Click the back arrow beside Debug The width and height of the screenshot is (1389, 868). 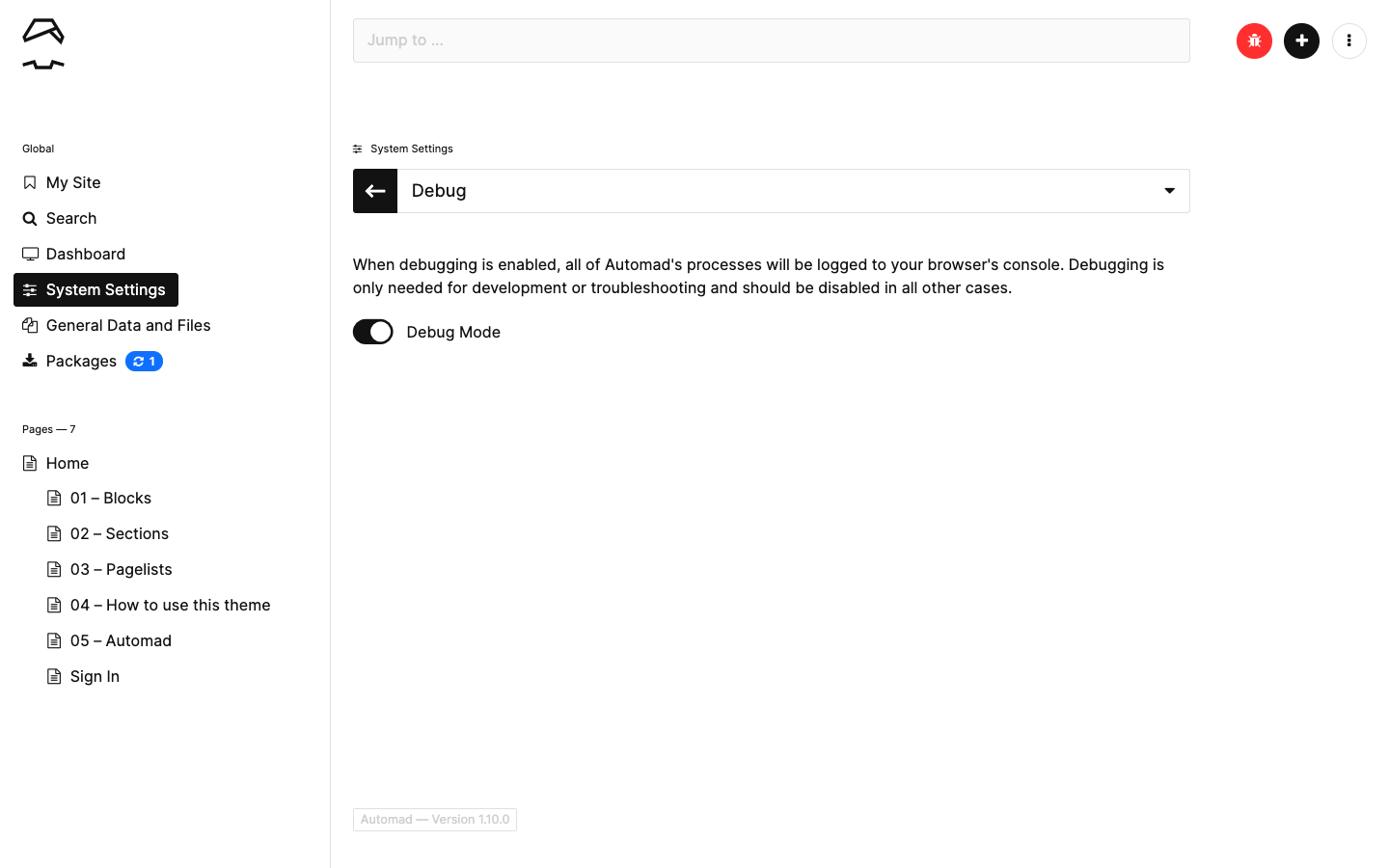click(375, 191)
